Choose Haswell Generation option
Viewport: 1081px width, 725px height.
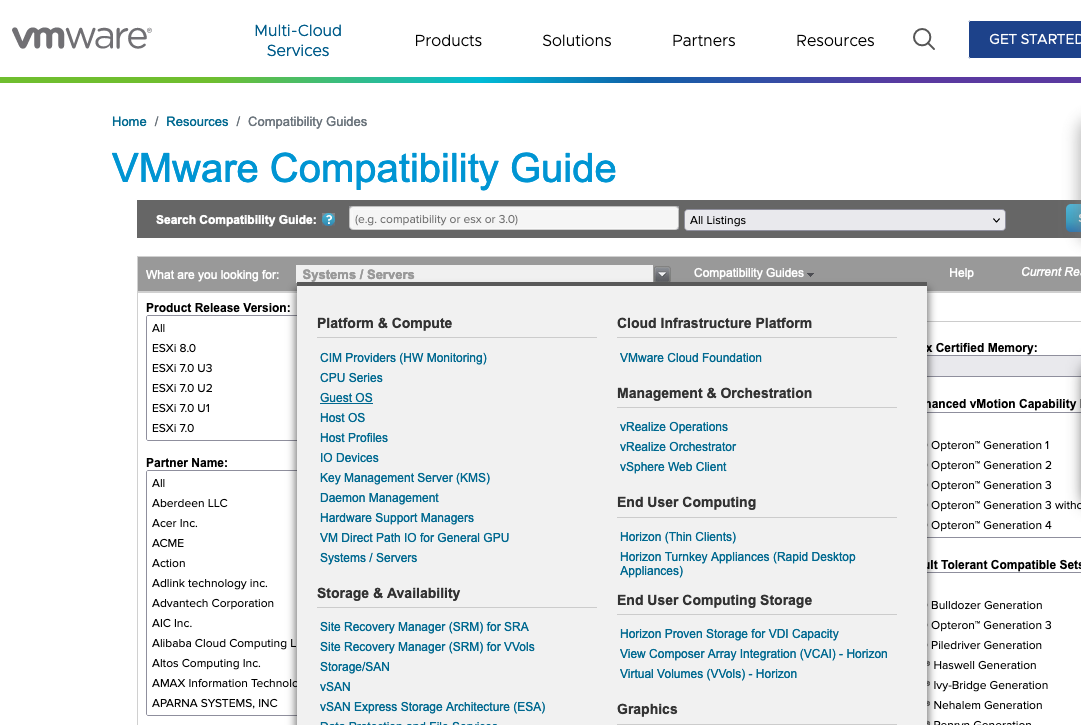[984, 665]
